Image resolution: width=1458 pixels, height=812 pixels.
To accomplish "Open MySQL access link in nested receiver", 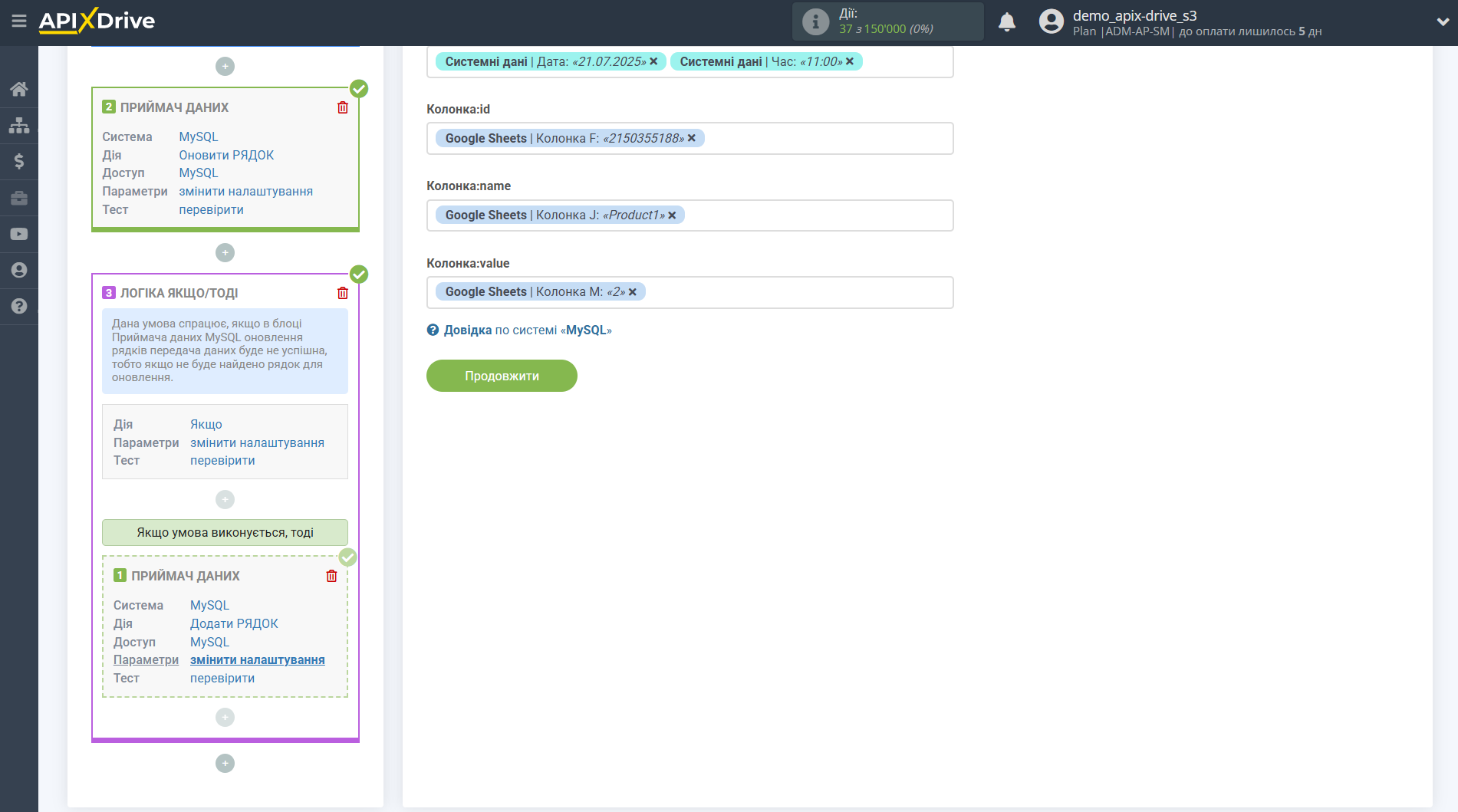I will click(209, 642).
